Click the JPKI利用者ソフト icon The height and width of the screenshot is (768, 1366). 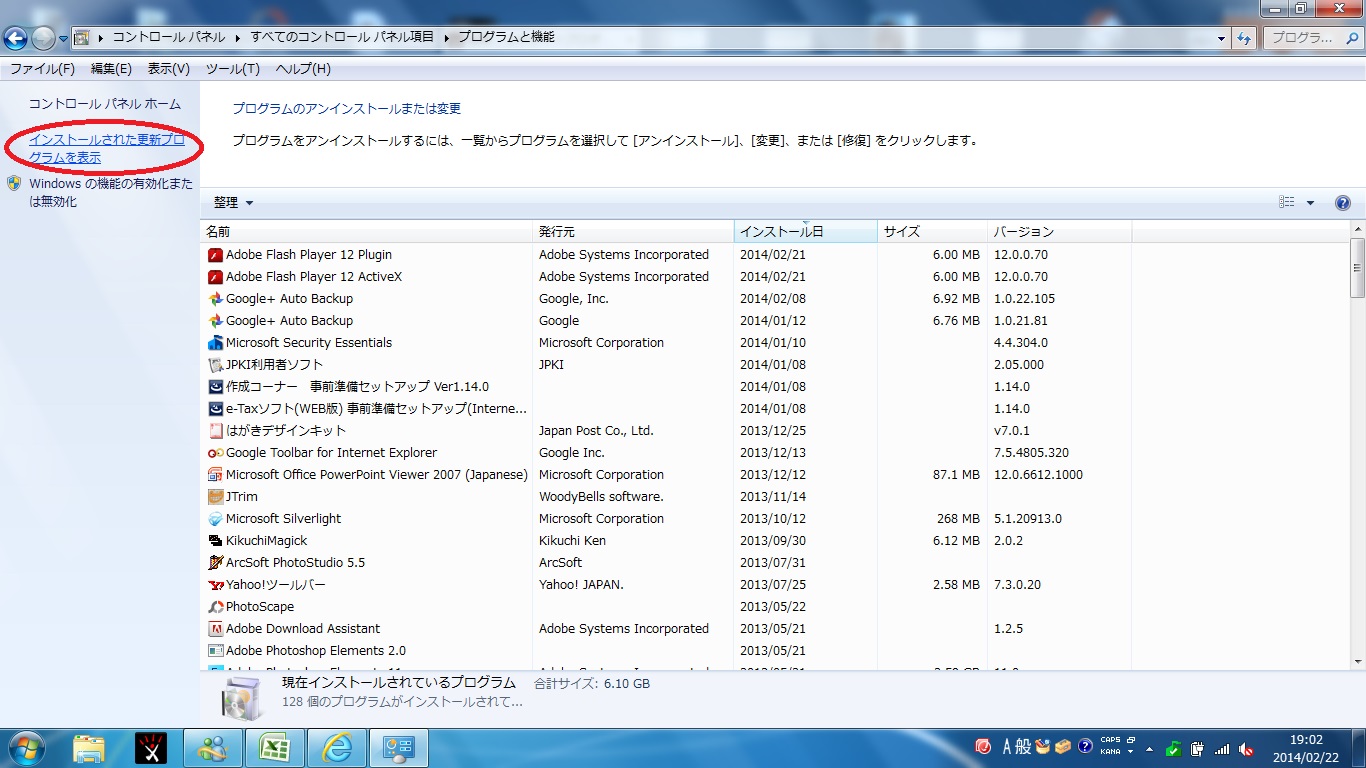coord(215,365)
